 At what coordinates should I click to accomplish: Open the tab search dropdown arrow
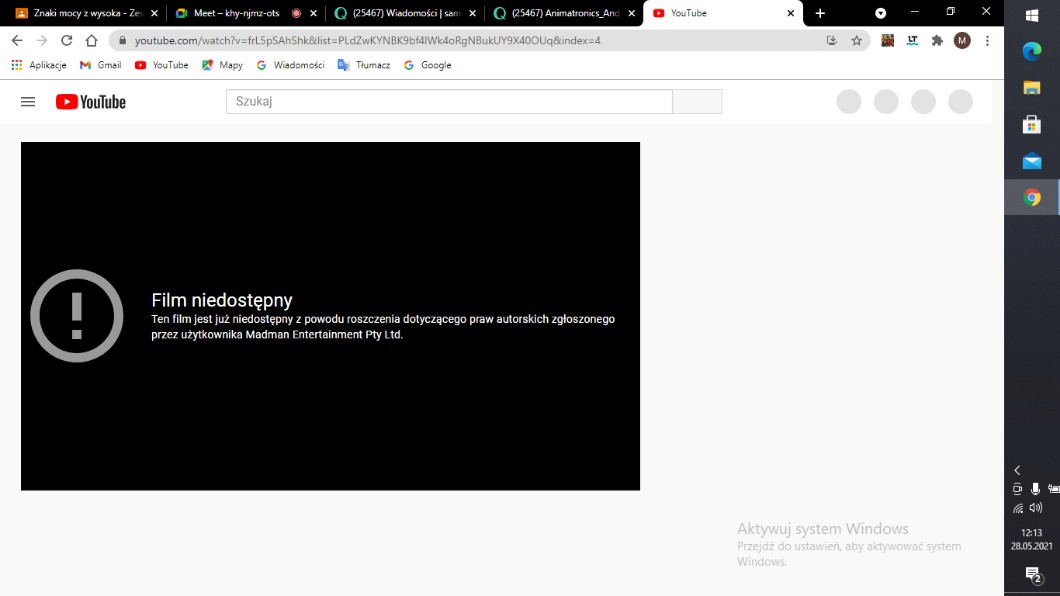click(880, 13)
